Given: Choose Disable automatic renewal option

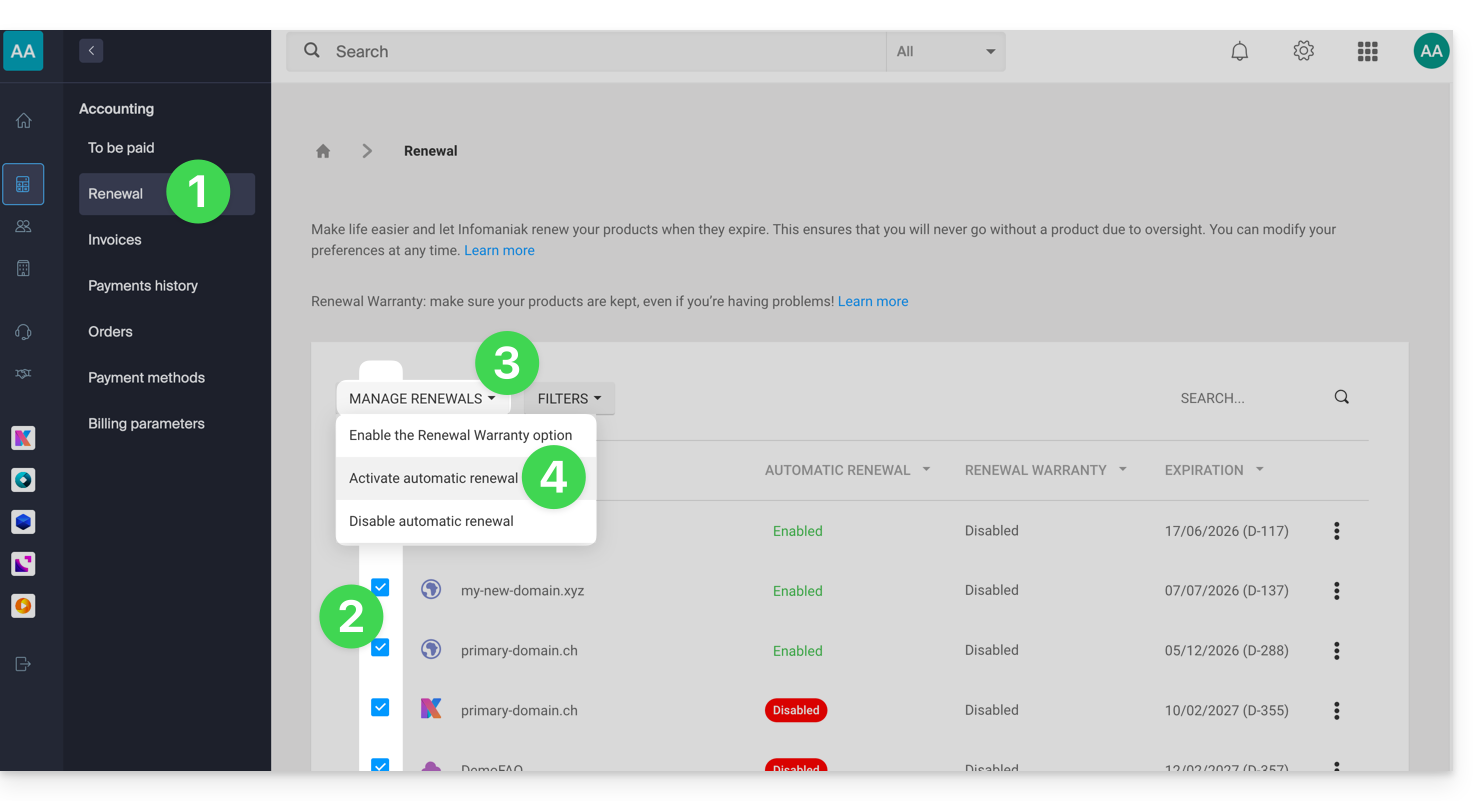Looking at the screenshot, I should (x=431, y=521).
